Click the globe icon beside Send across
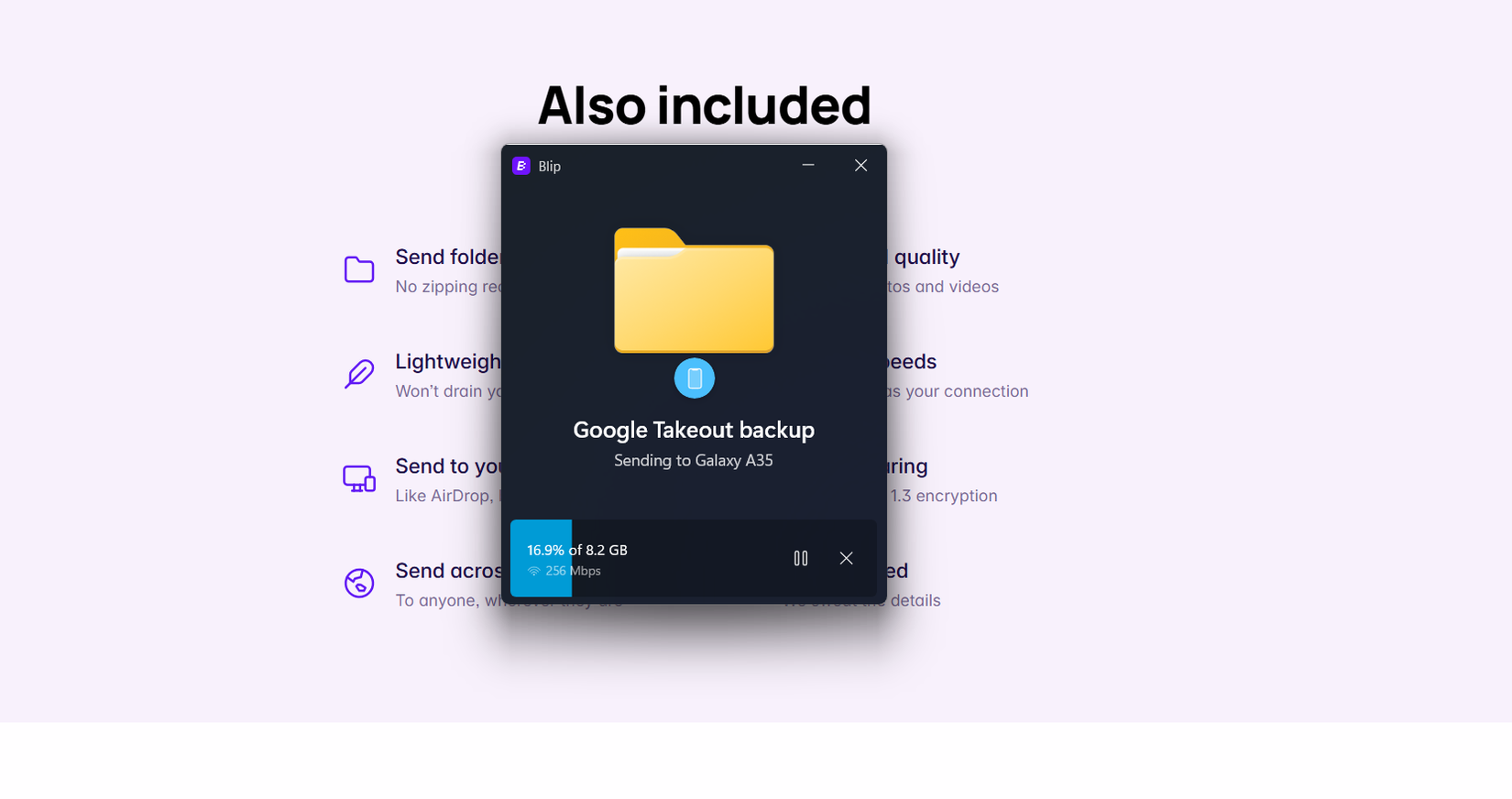The image size is (1512, 799). [x=359, y=583]
